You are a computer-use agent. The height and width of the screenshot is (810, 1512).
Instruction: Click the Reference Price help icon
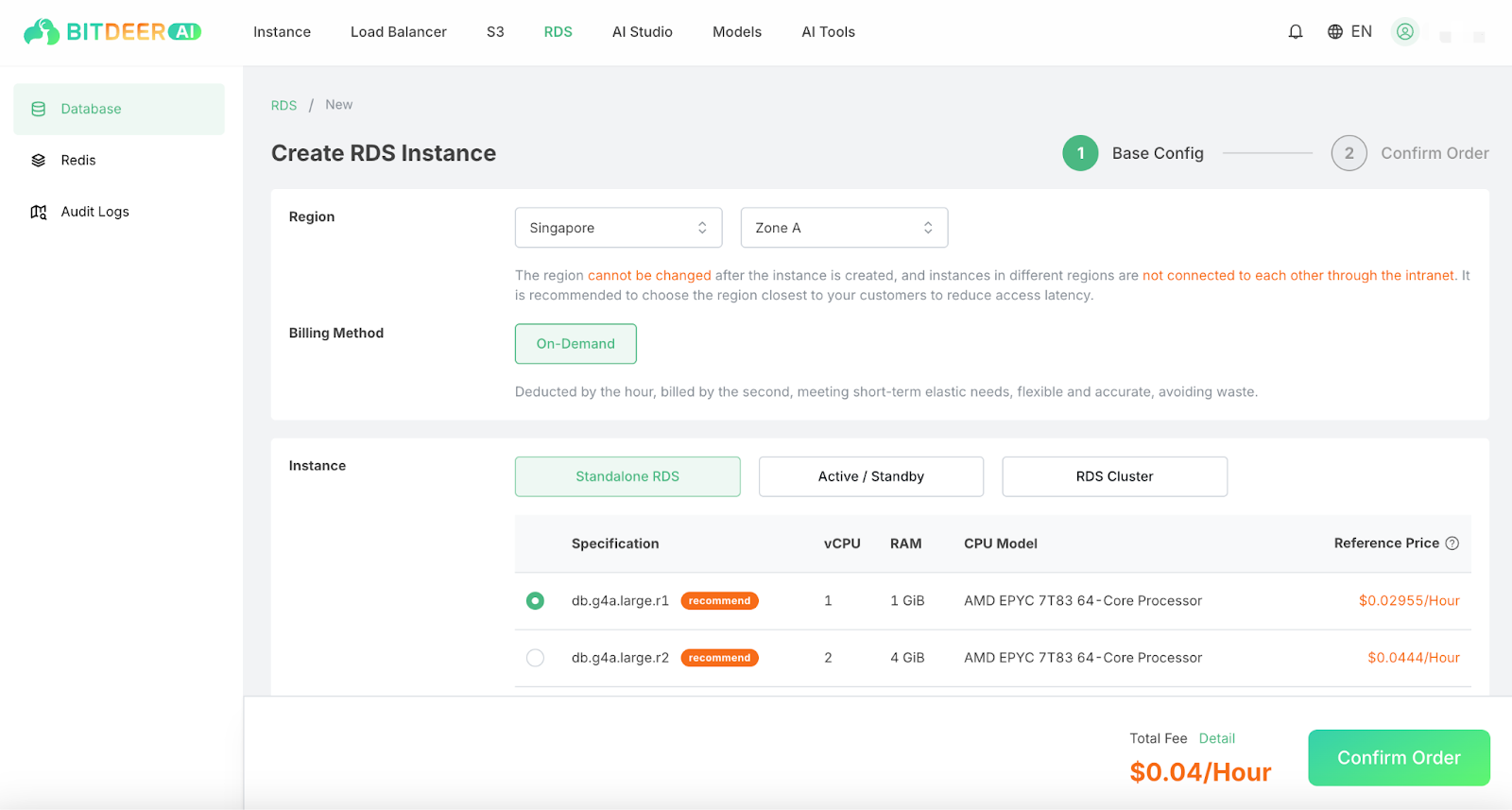(x=1452, y=543)
